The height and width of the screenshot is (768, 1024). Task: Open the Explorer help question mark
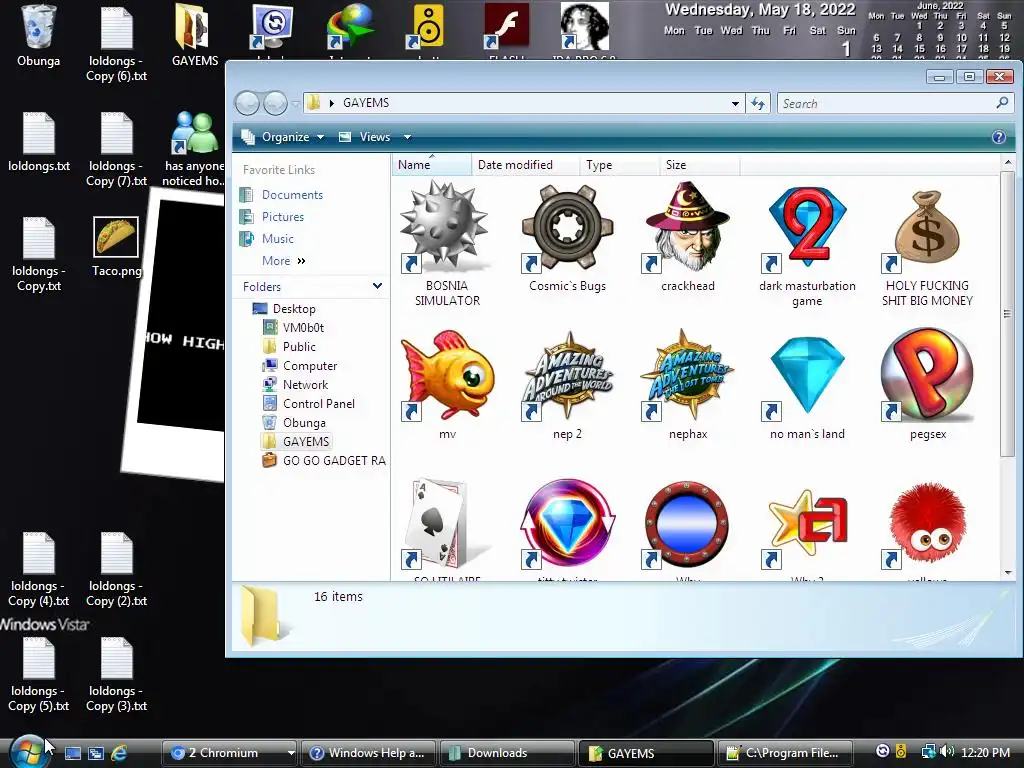(998, 137)
